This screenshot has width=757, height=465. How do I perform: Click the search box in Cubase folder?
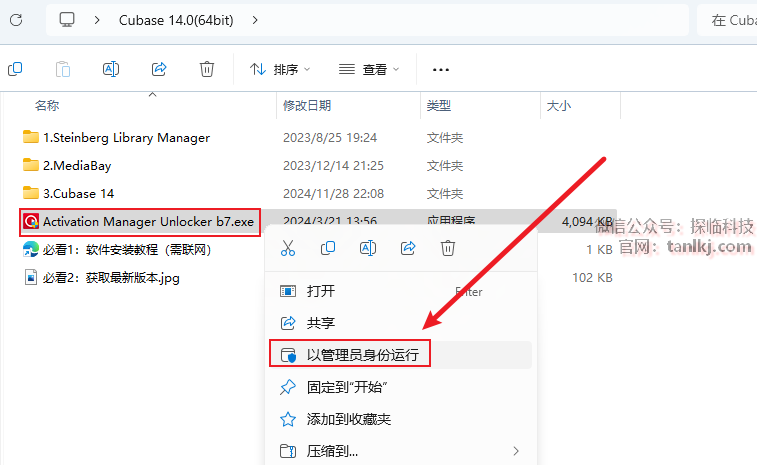[727, 20]
